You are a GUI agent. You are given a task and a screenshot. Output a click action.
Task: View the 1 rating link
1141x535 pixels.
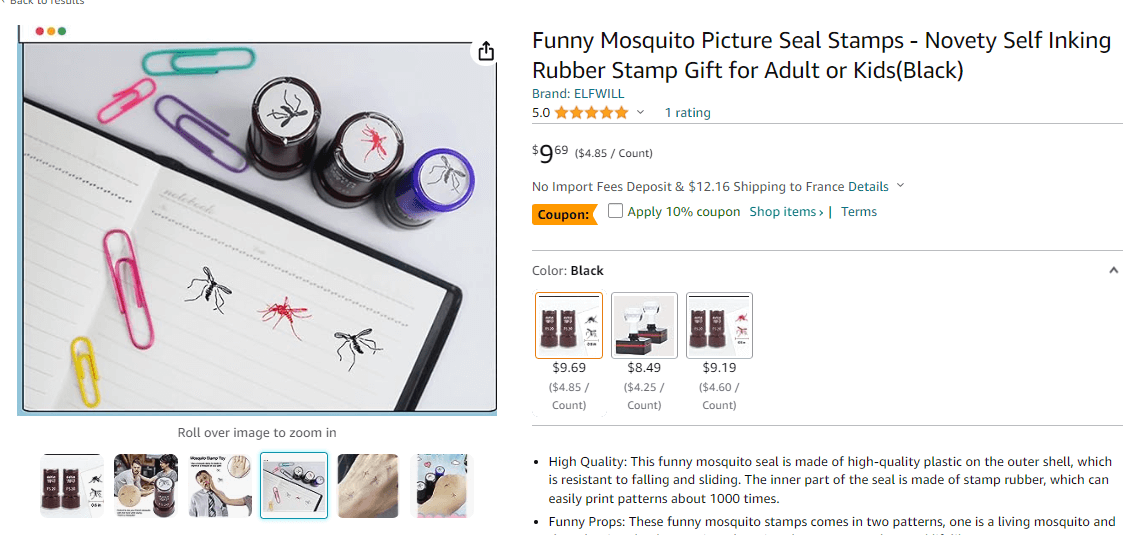(x=688, y=113)
